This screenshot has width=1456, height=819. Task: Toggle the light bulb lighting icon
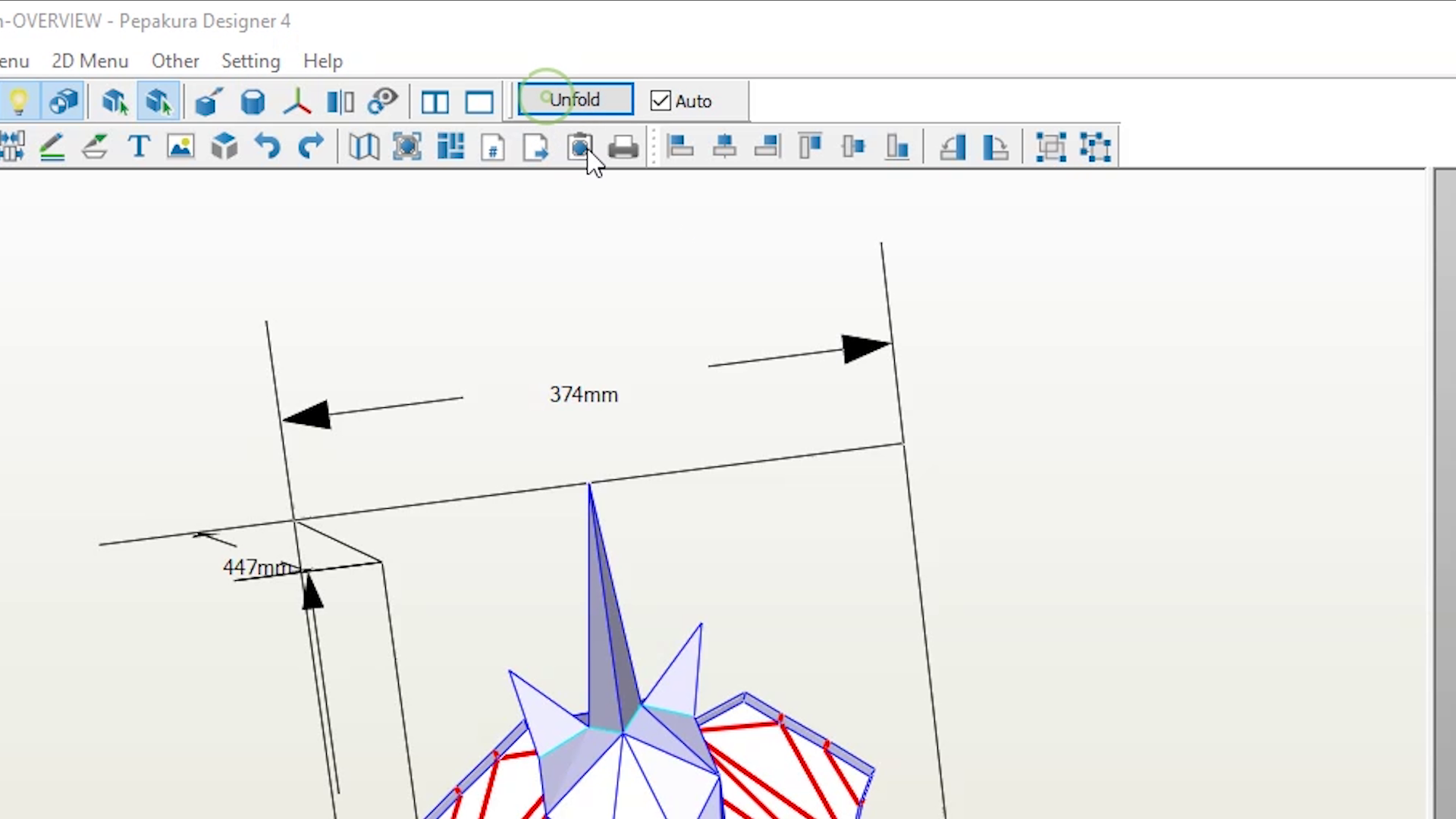click(x=19, y=102)
